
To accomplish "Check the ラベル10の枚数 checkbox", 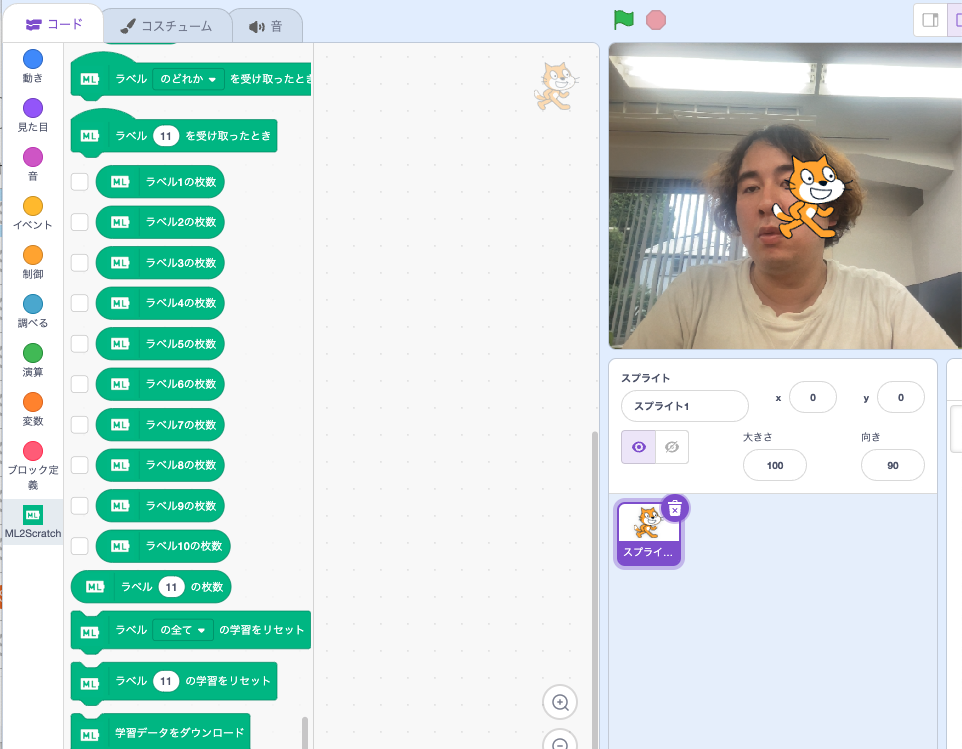I will (80, 546).
